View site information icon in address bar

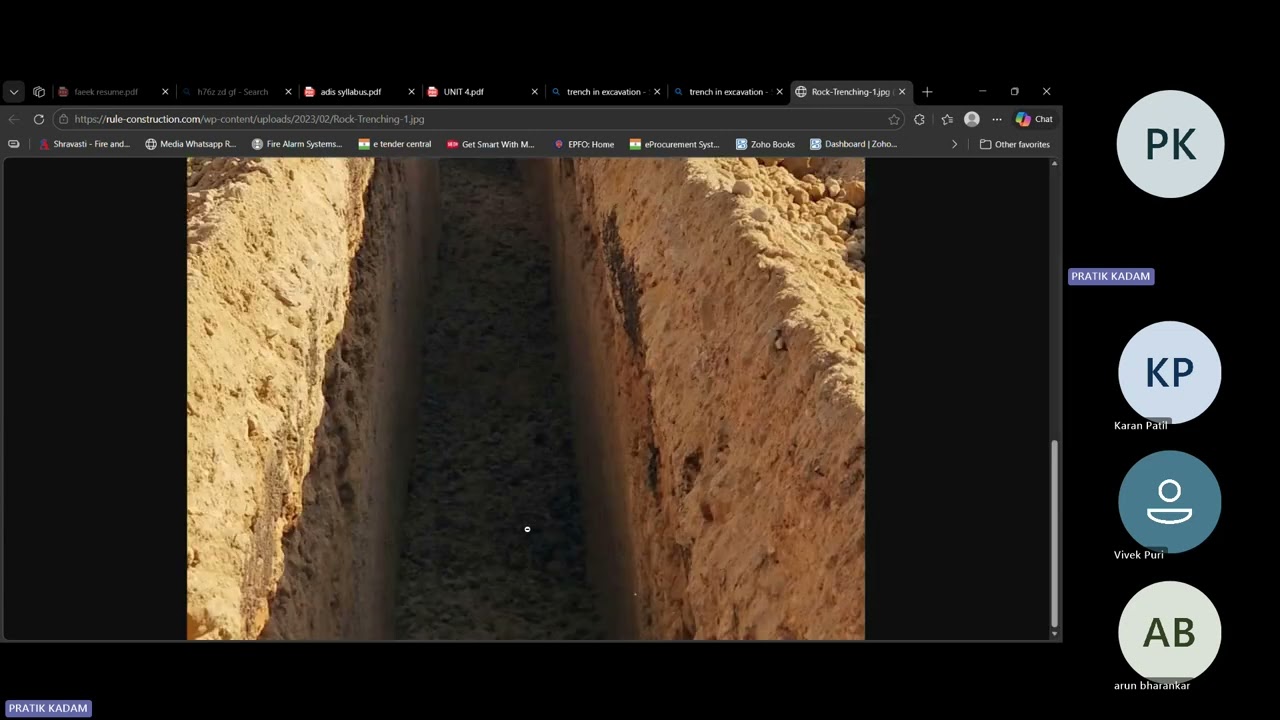coord(63,119)
